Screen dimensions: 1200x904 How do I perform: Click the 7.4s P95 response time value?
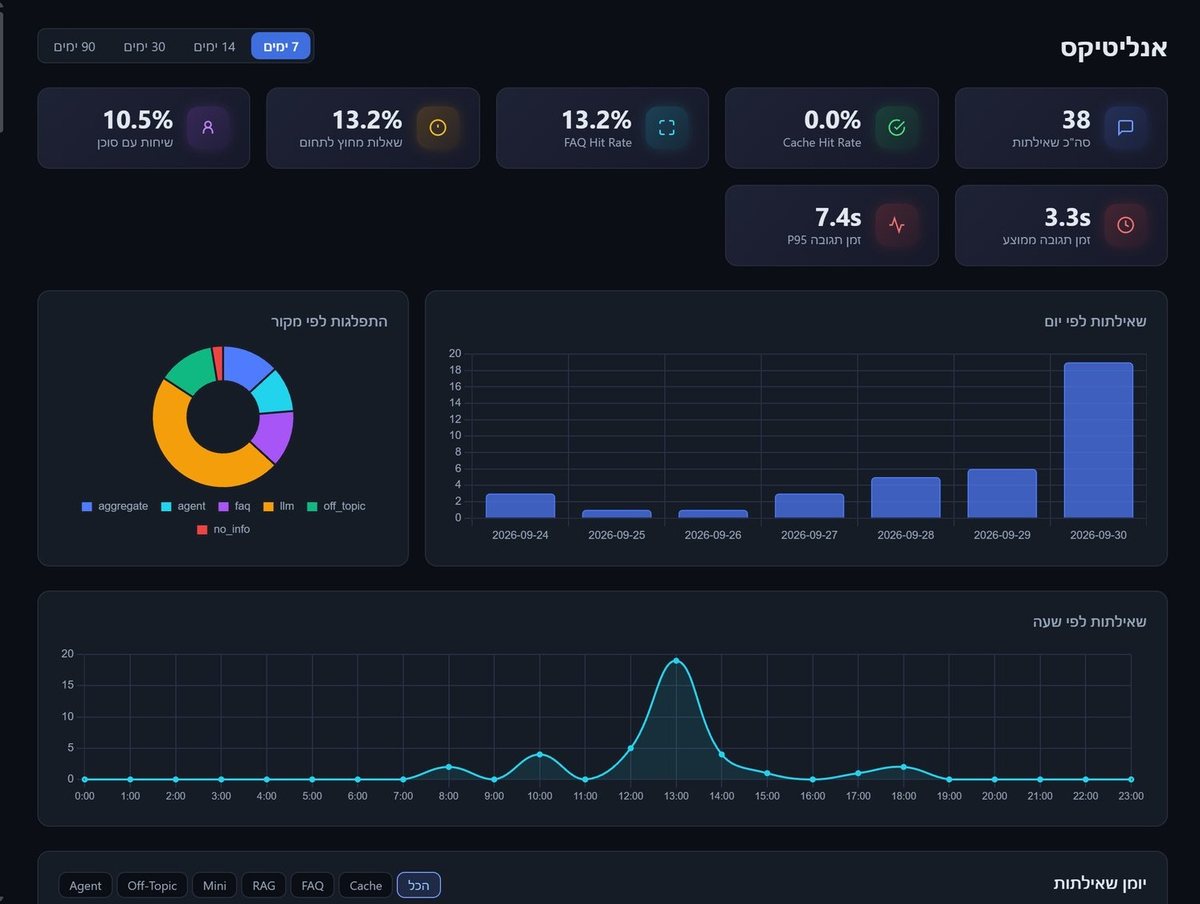[838, 217]
